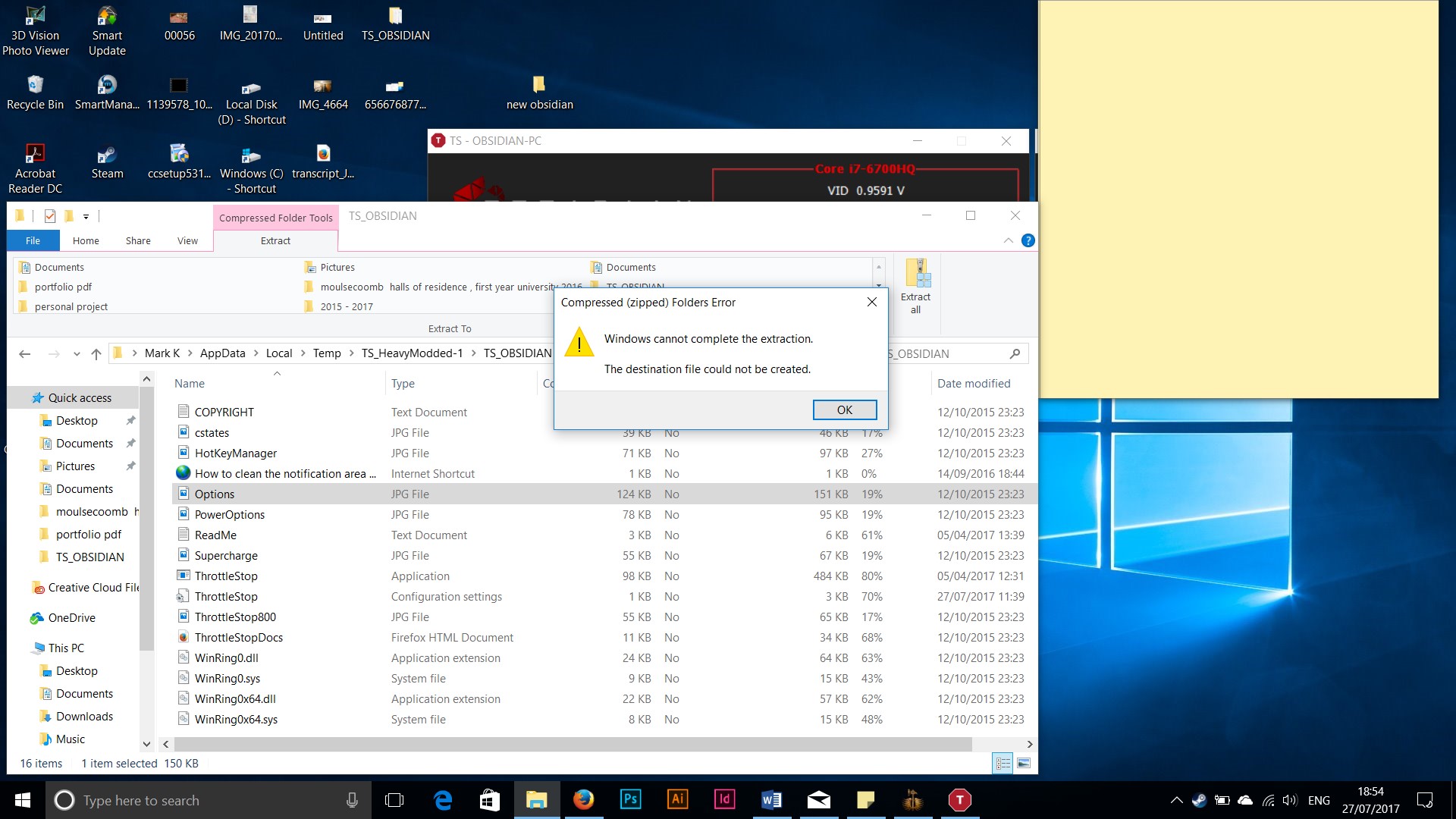Click the horizontal scrollbar in file list
Image resolution: width=1456 pixels, height=819 pixels.
[x=569, y=745]
